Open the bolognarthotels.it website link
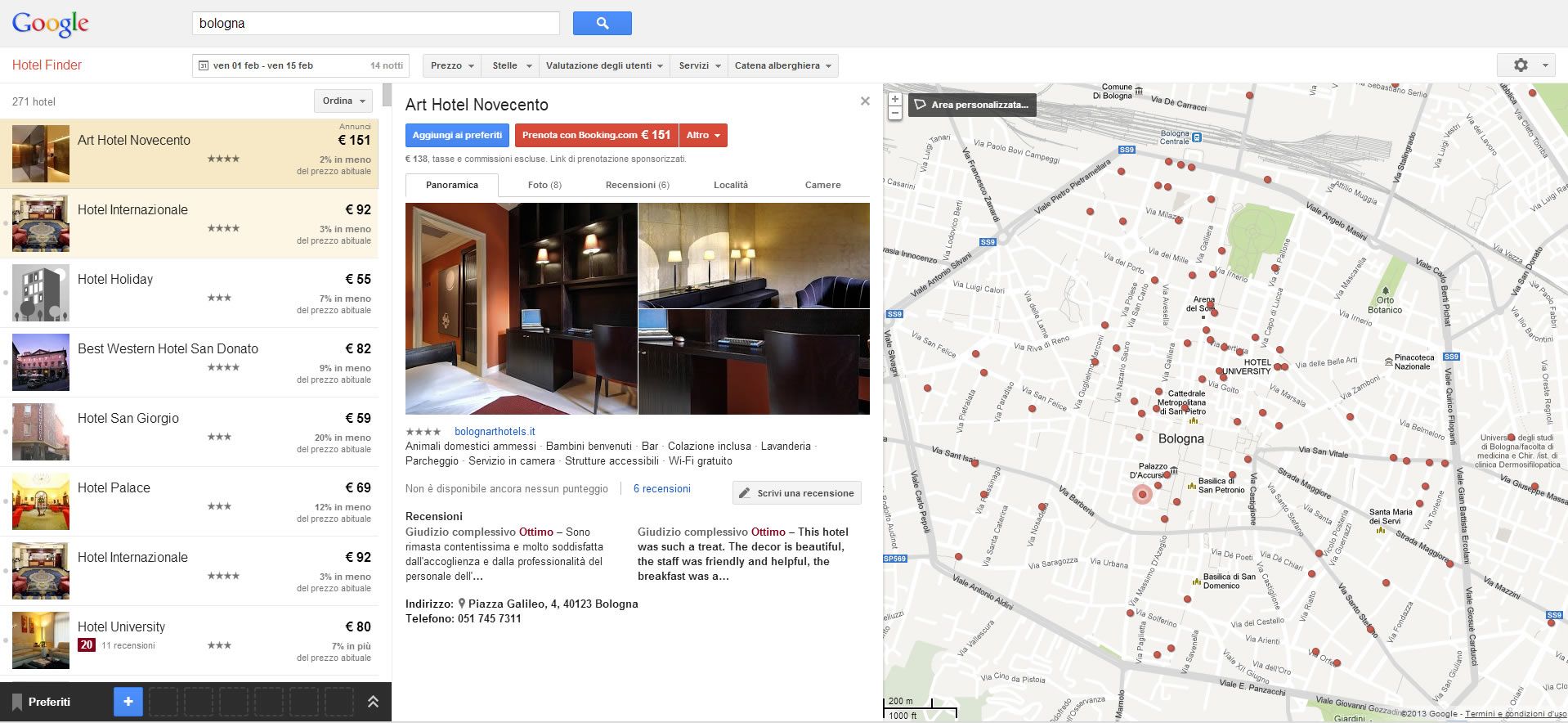1568x723 pixels. (x=495, y=432)
